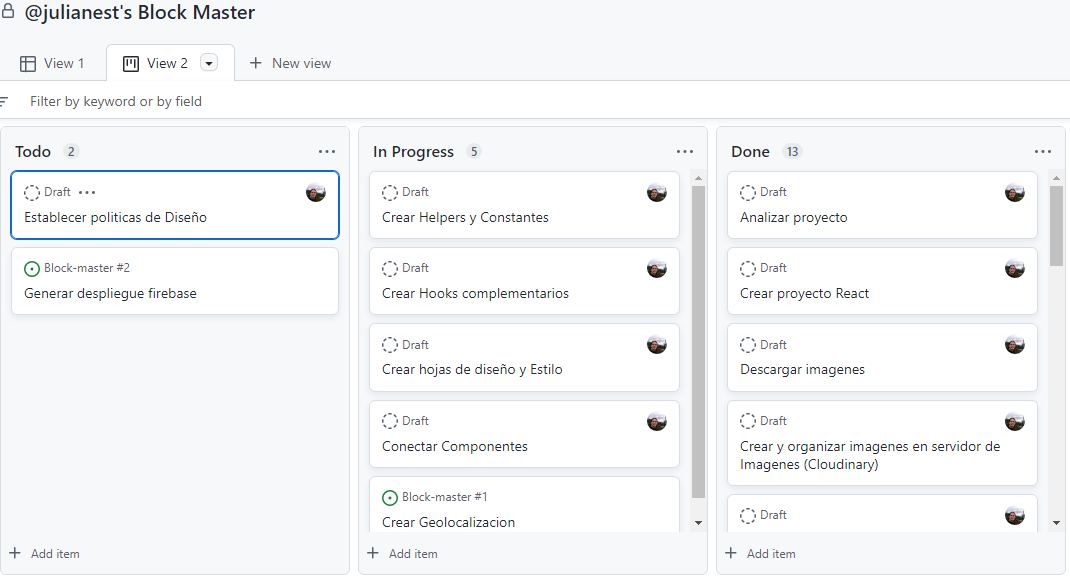Open the card menu on Establecer politicas card

pyautogui.click(x=88, y=192)
